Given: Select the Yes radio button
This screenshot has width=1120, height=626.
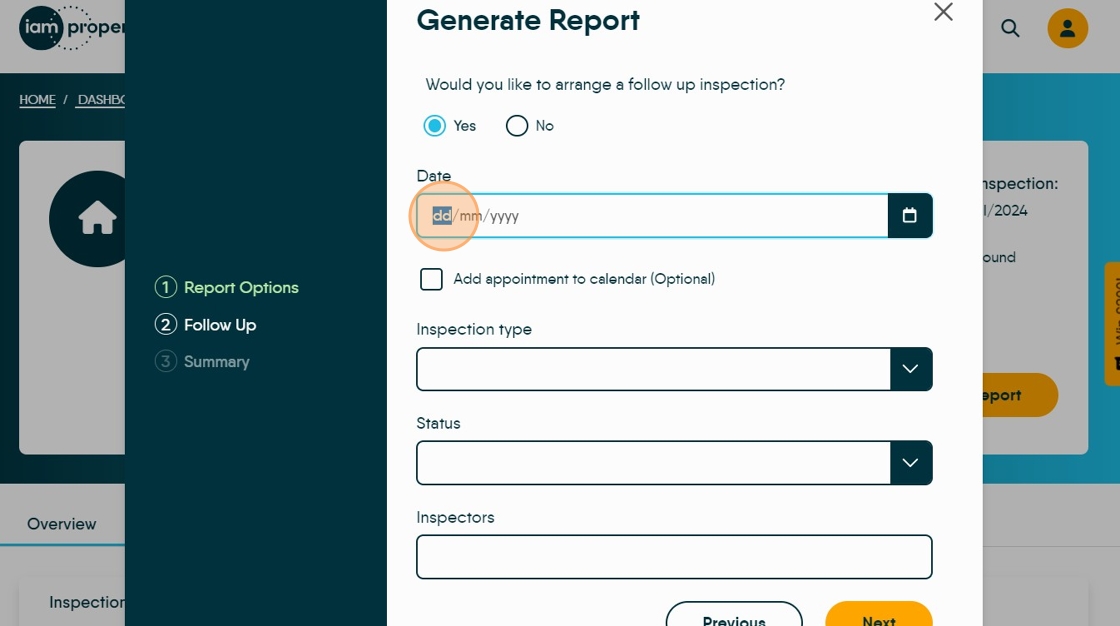Looking at the screenshot, I should pos(434,126).
